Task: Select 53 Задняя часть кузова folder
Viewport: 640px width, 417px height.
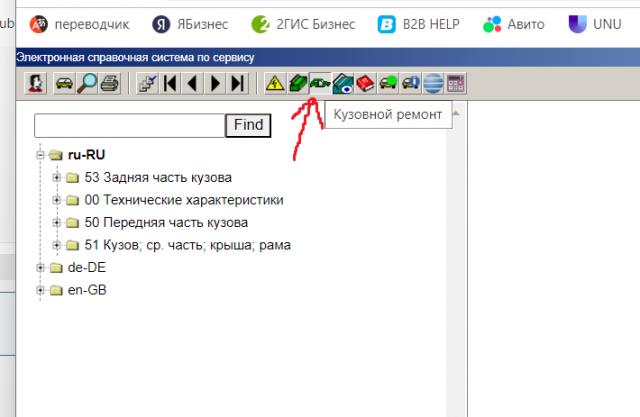Action: click(158, 177)
